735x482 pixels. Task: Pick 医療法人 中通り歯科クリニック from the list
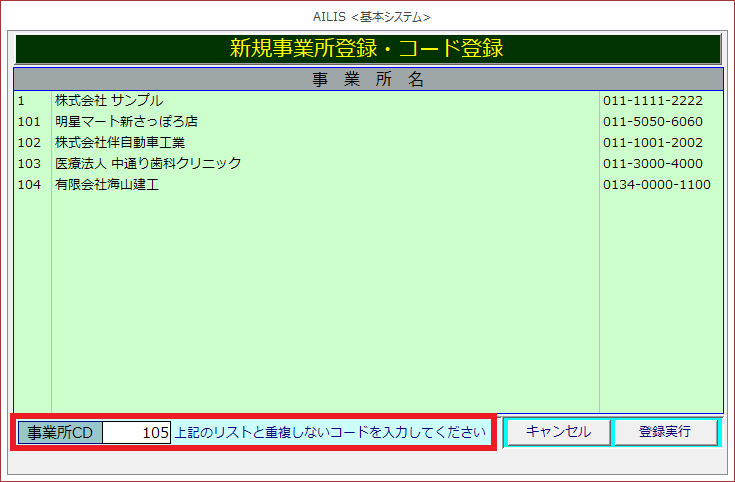[x=148, y=164]
